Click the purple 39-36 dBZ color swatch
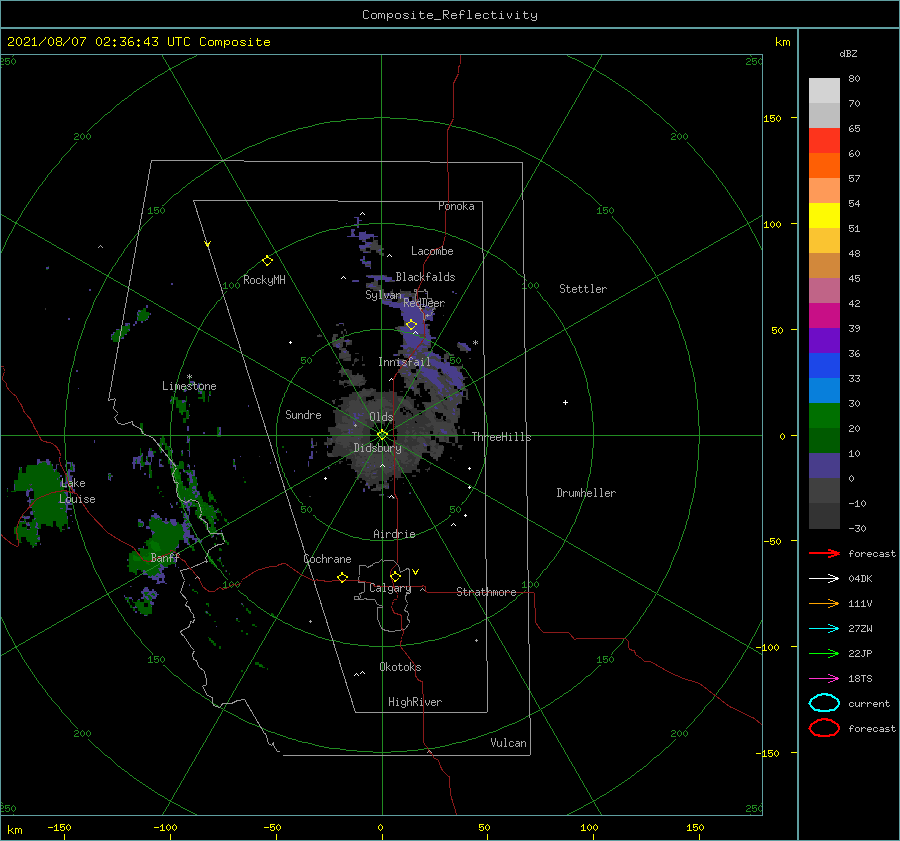The image size is (900, 841). pyautogui.click(x=824, y=341)
